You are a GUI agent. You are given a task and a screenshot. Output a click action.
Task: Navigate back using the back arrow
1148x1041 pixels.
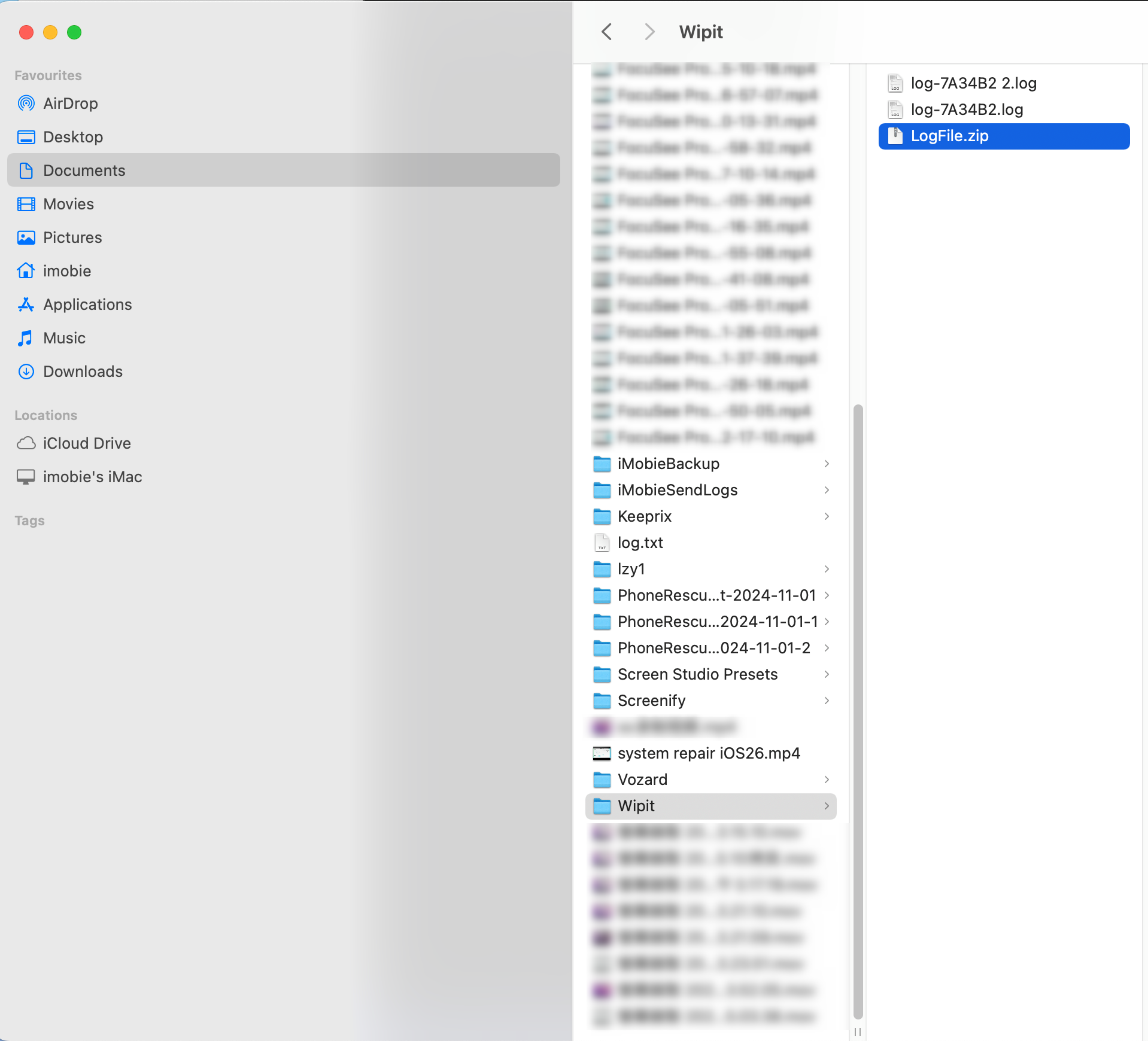pyautogui.click(x=606, y=32)
